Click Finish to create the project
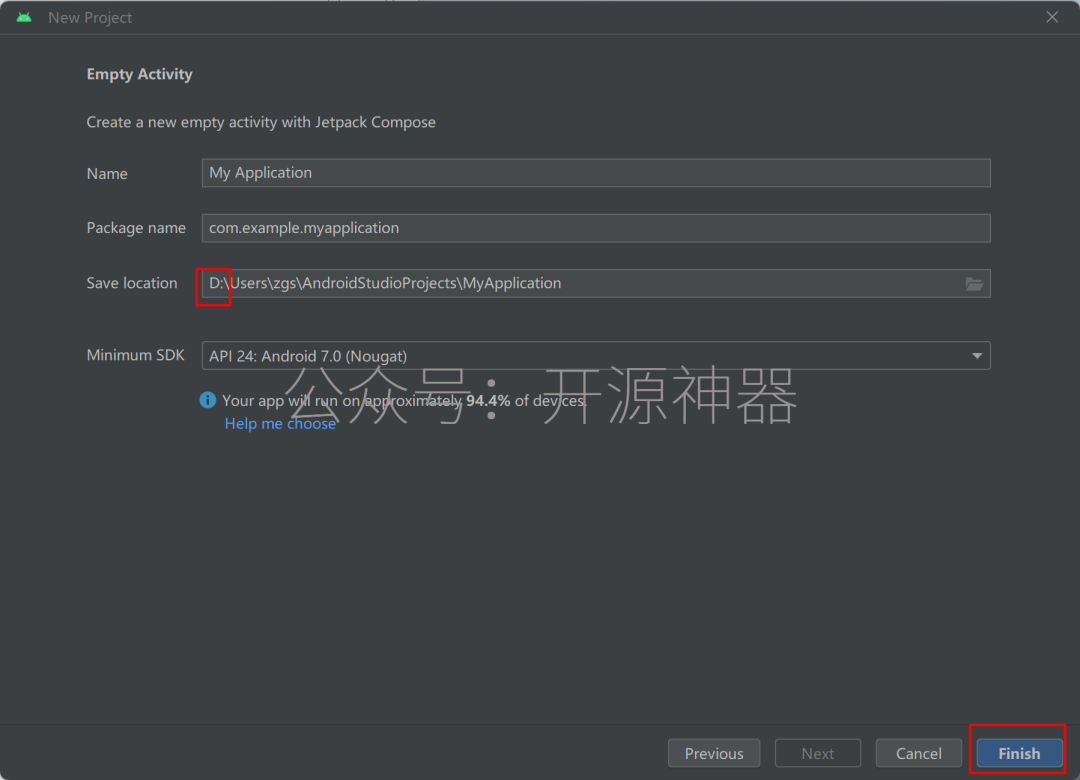Screen dimensions: 1080x780 (x=1019, y=753)
